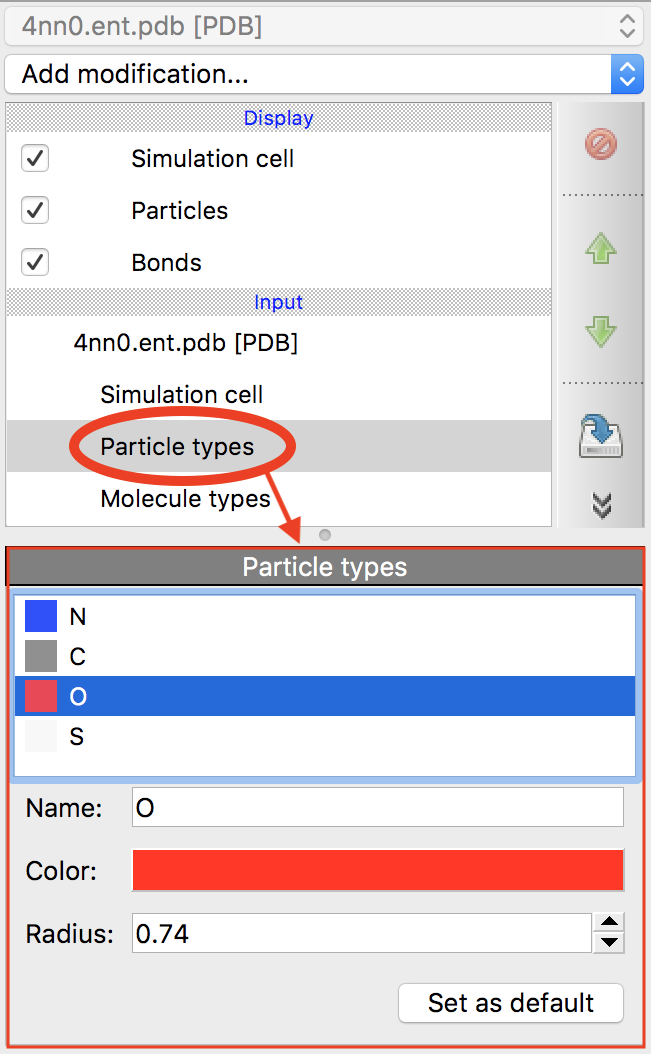Toggle Simulation cell display checkbox
Viewport: 651px width, 1054px height.
pos(35,158)
